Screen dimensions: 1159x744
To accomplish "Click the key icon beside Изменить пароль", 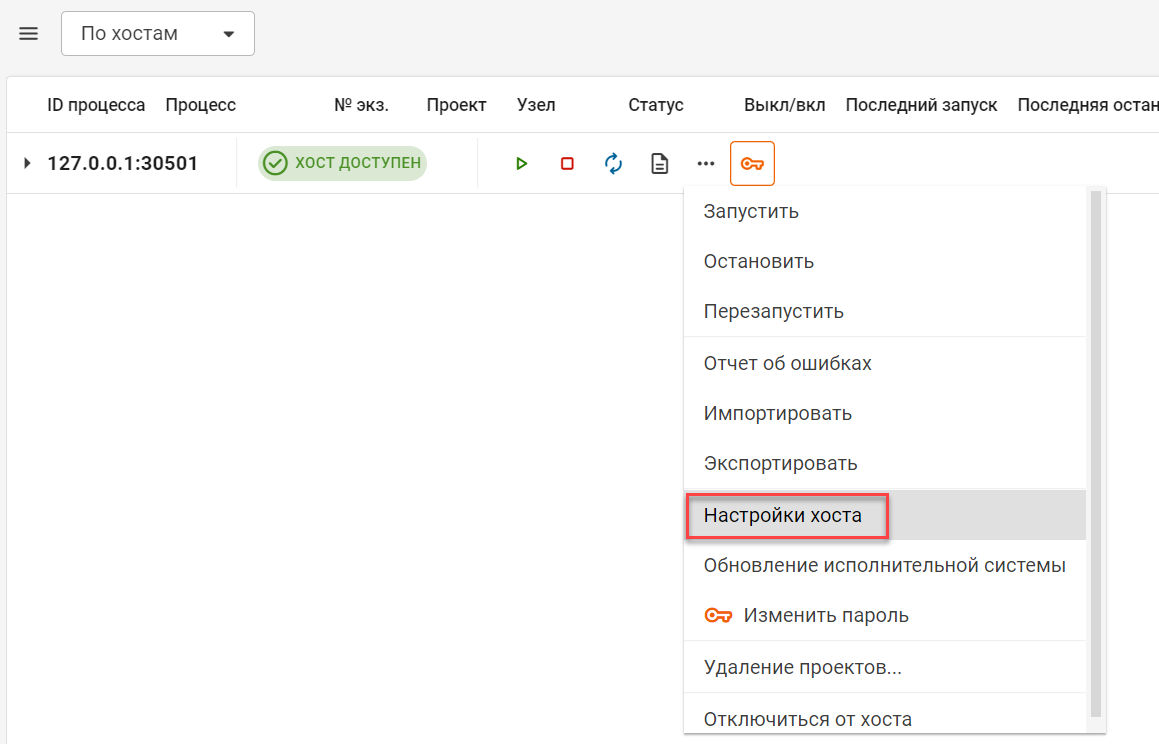I will pyautogui.click(x=719, y=615).
